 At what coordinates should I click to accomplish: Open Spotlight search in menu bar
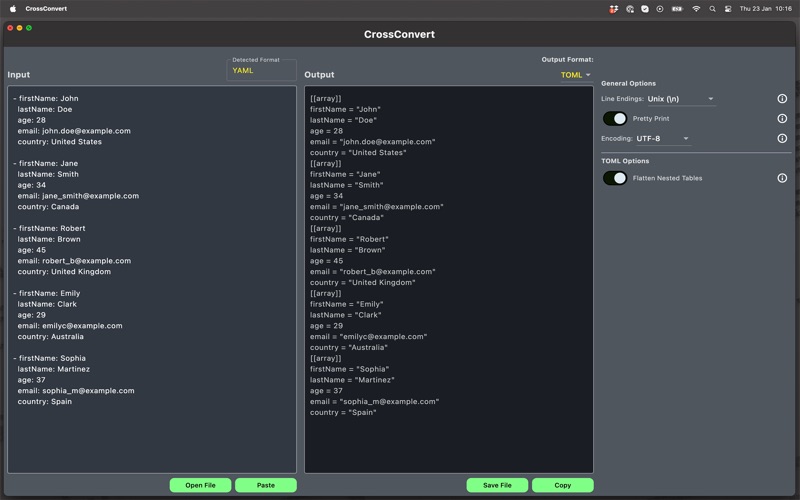[x=712, y=9]
